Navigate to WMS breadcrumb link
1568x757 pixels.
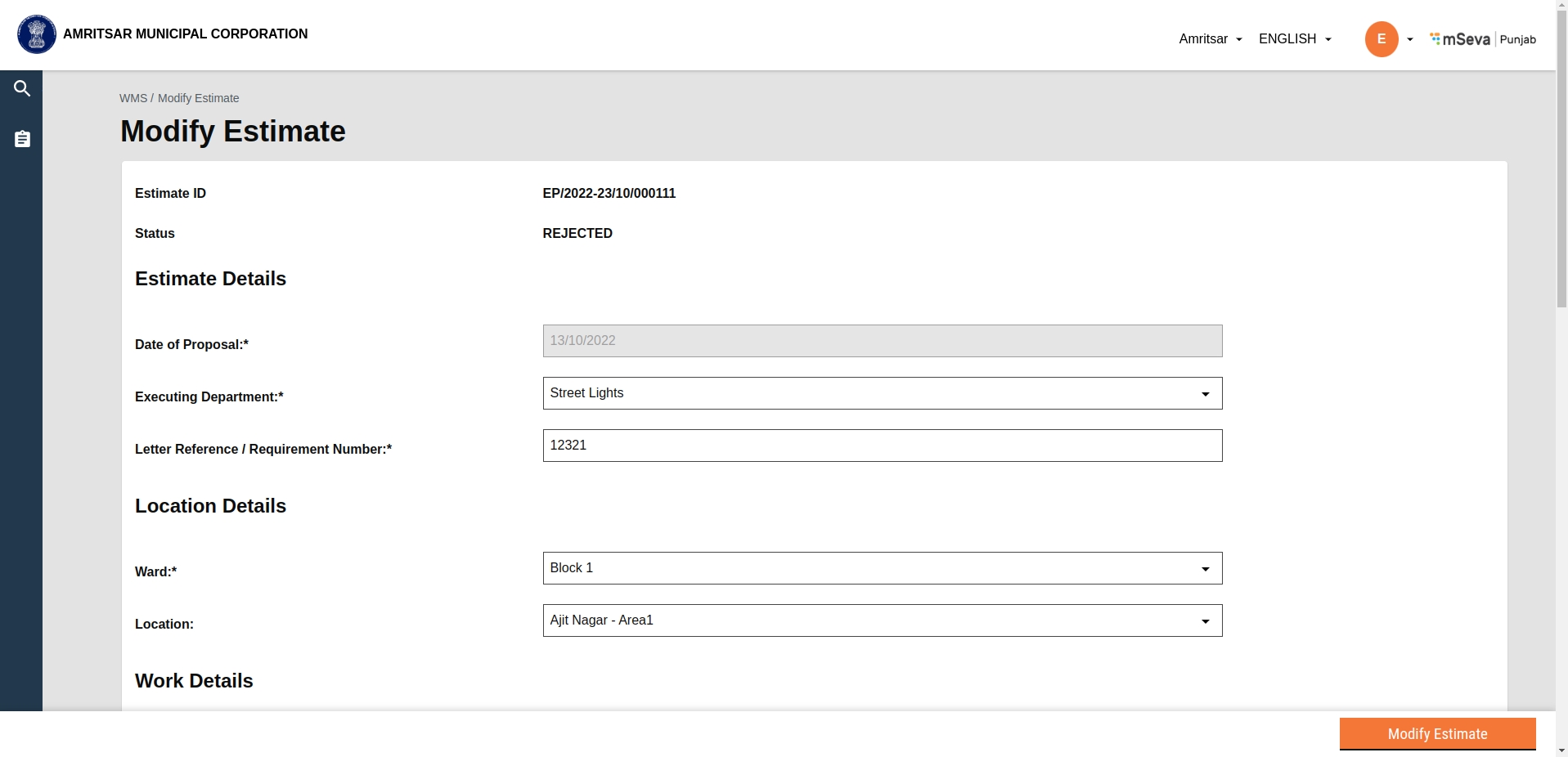click(x=133, y=98)
